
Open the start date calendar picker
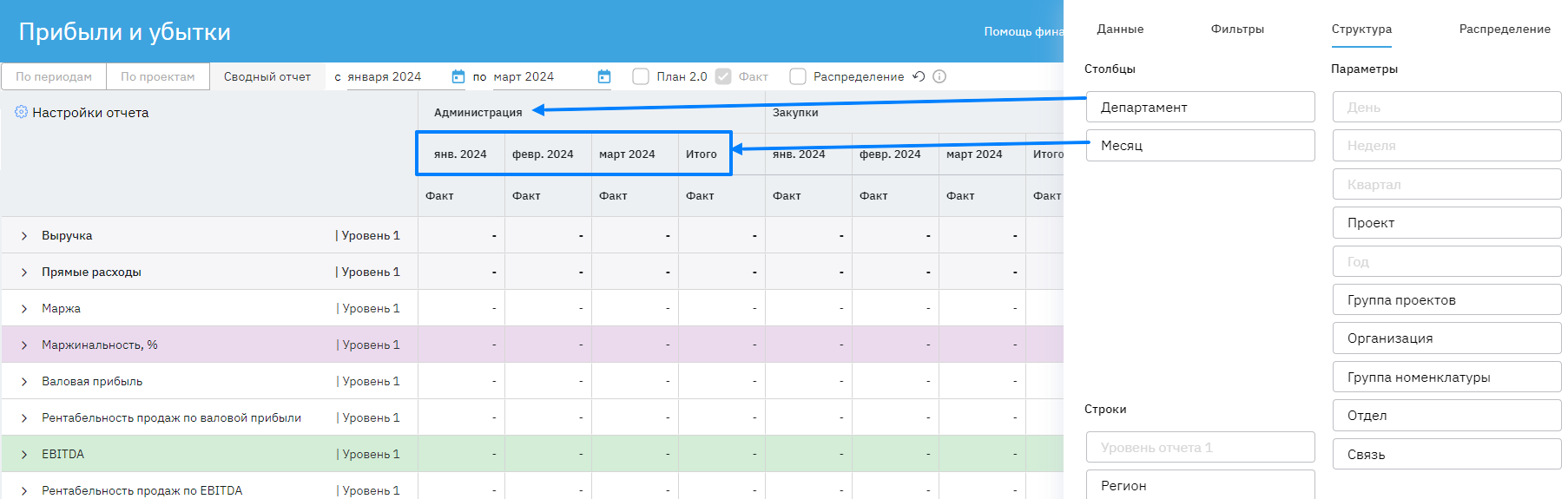click(x=458, y=76)
